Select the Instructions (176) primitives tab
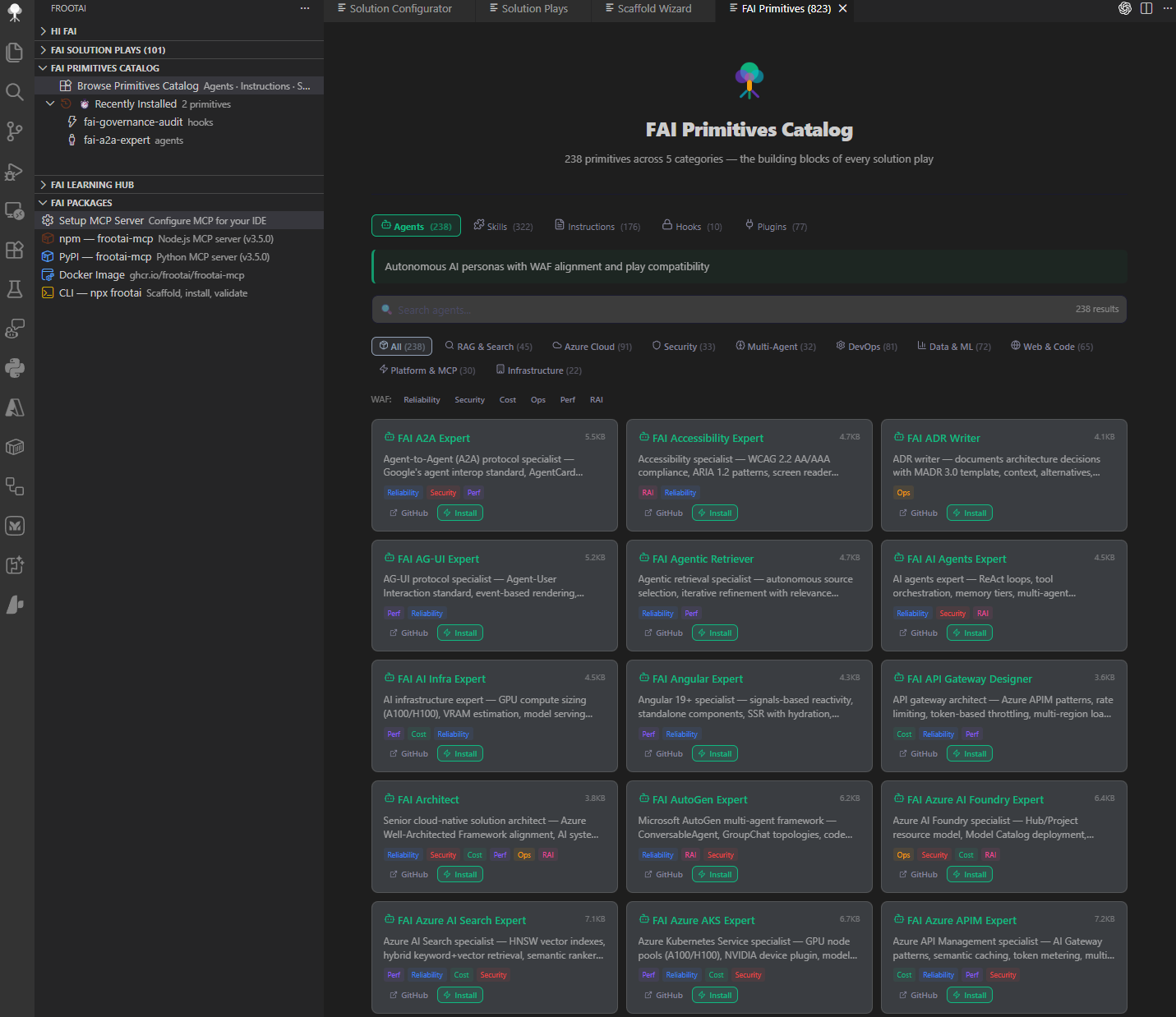 click(x=597, y=226)
